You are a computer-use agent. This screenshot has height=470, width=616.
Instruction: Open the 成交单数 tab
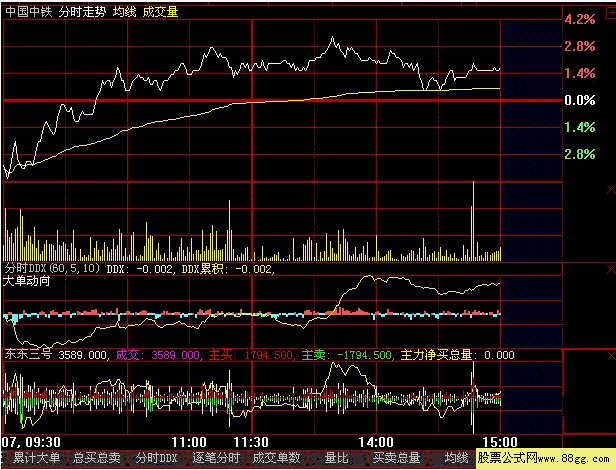coord(276,458)
